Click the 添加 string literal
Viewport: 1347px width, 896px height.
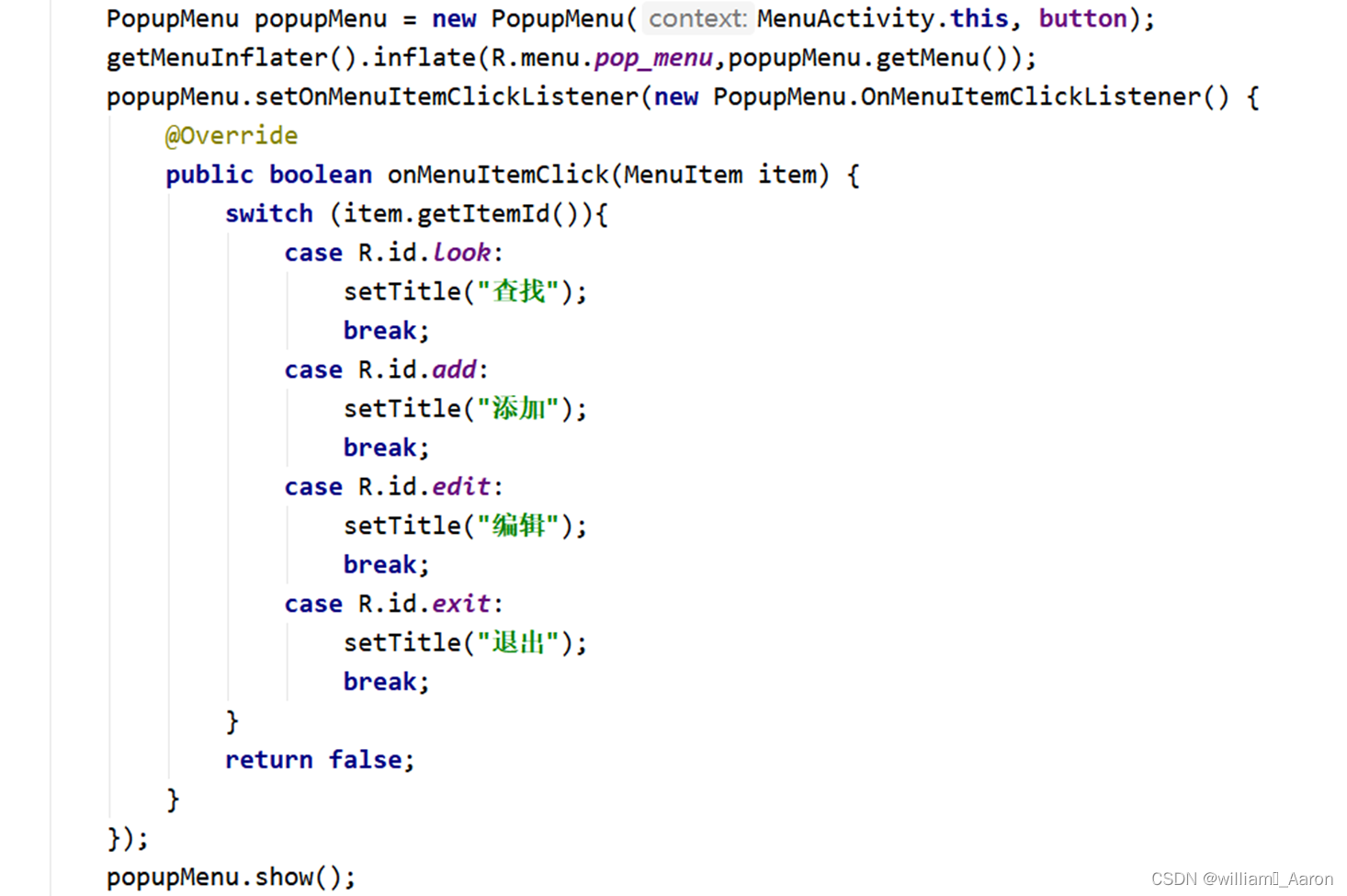click(519, 408)
